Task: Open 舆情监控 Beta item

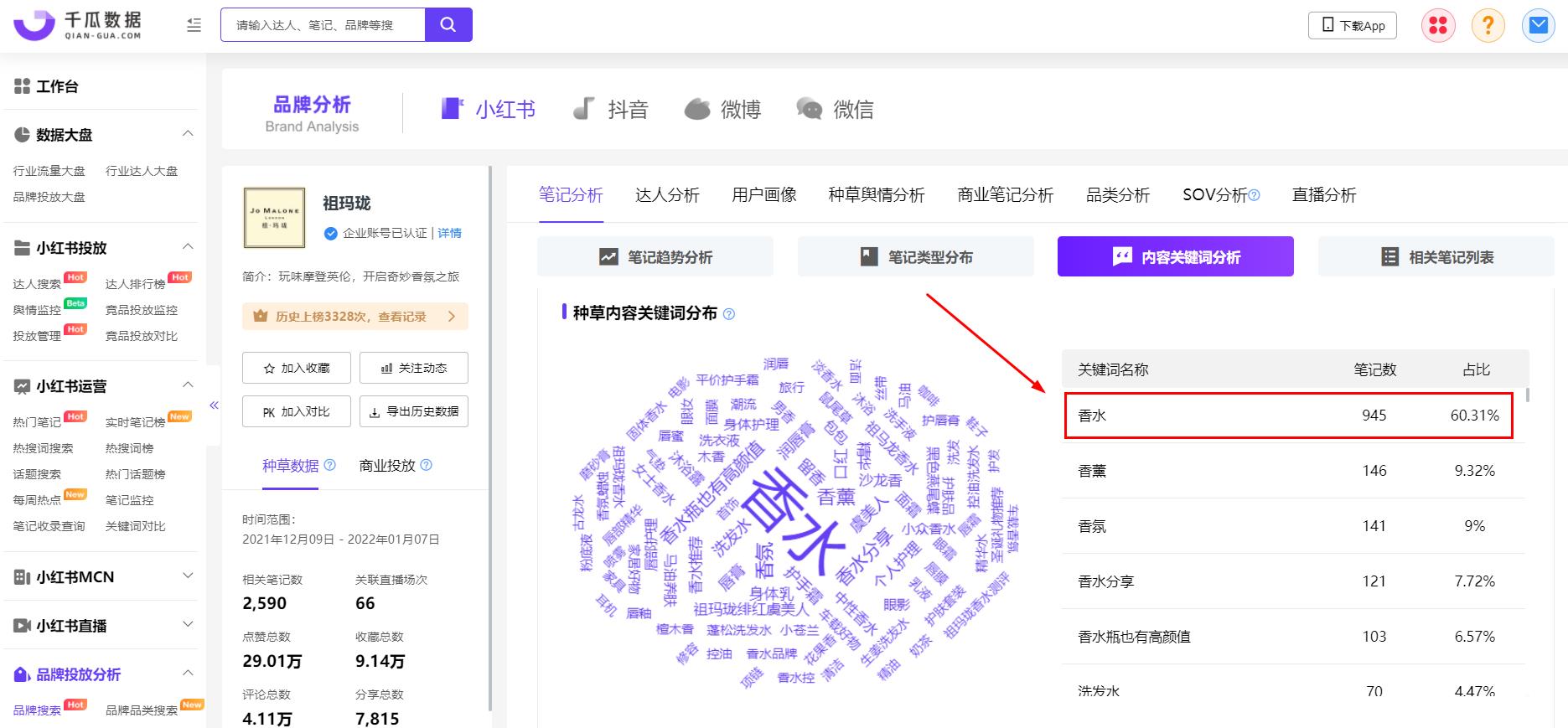Action: tap(37, 310)
